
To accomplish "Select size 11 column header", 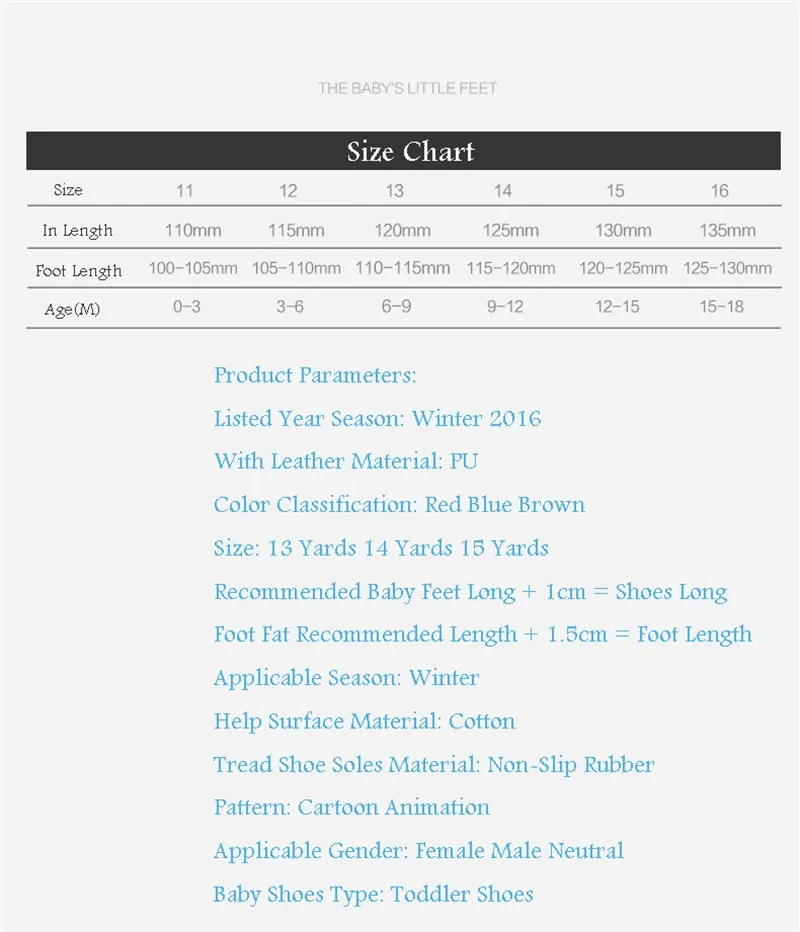I will 184,191.
